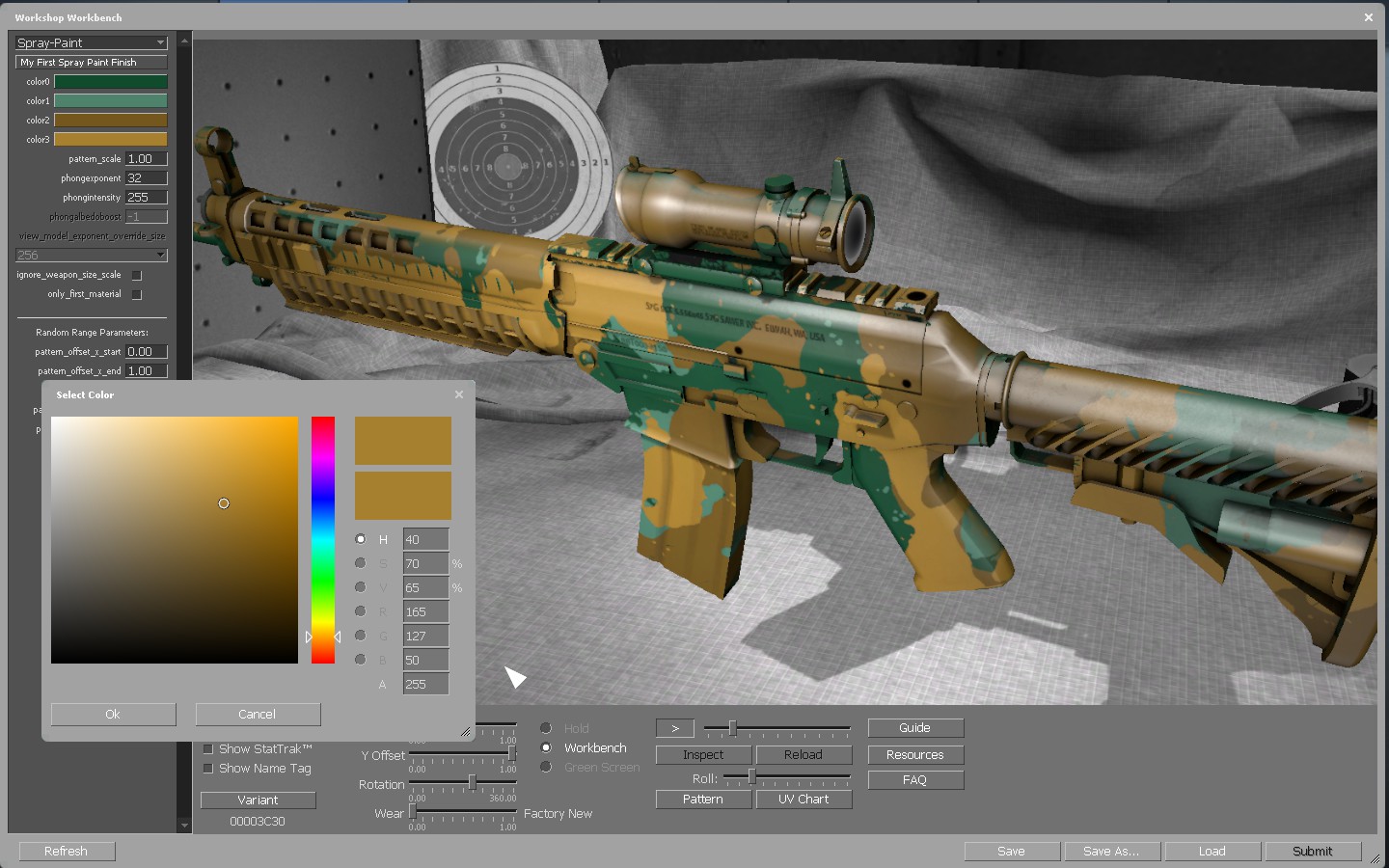Viewport: 1389px width, 868px height.
Task: Click the phongintensity value field
Action: coord(147,198)
